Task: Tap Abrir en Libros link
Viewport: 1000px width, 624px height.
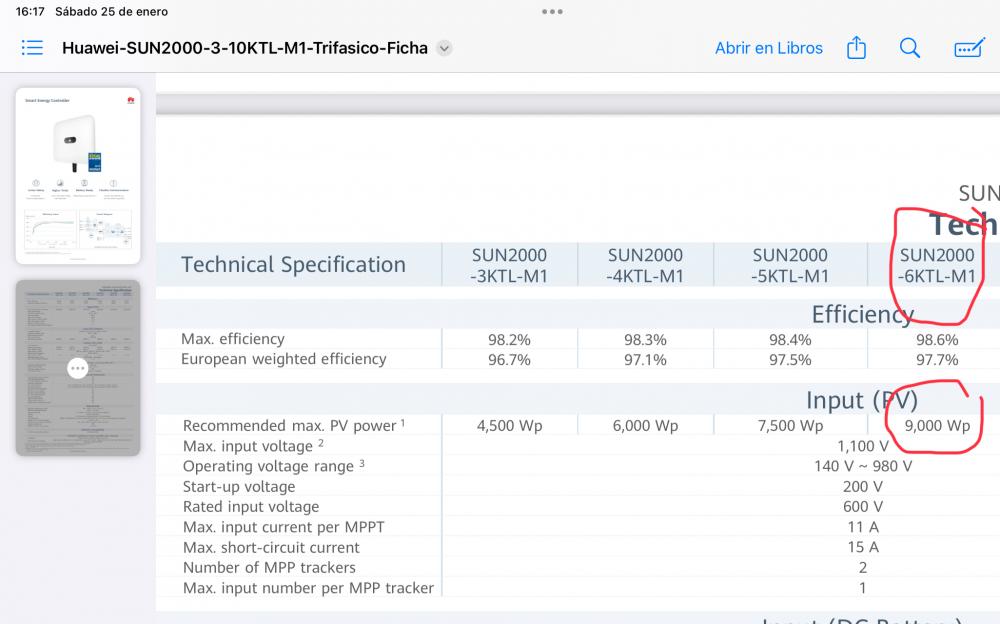Action: (768, 48)
